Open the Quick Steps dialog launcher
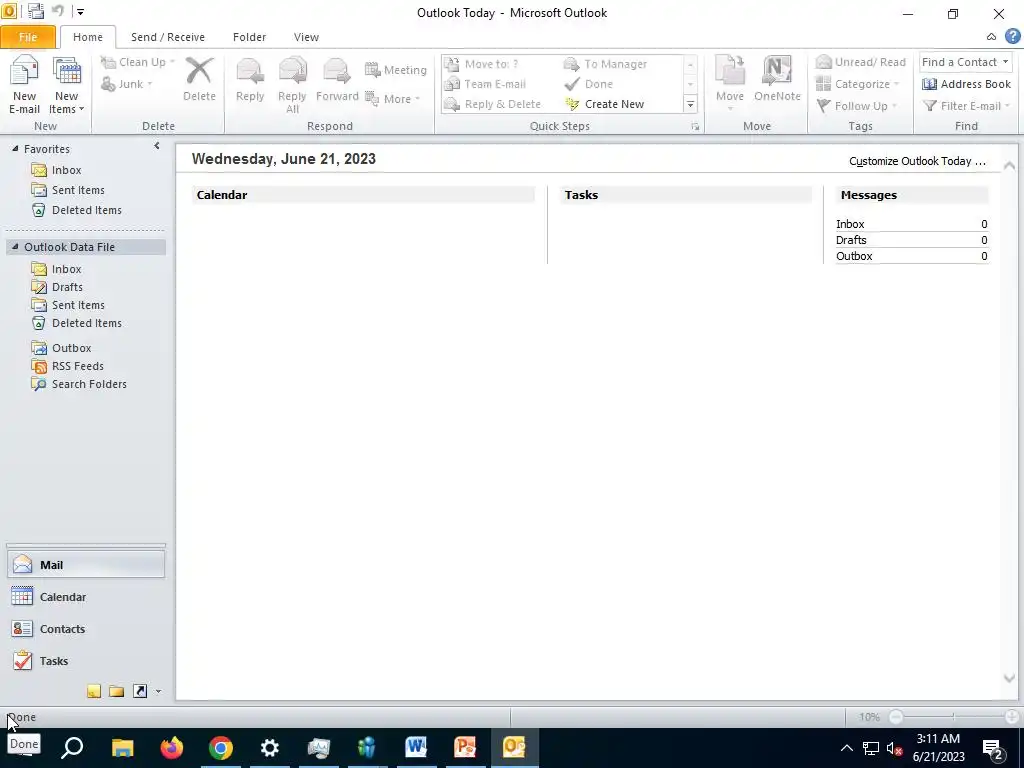The width and height of the screenshot is (1024, 768). (696, 127)
